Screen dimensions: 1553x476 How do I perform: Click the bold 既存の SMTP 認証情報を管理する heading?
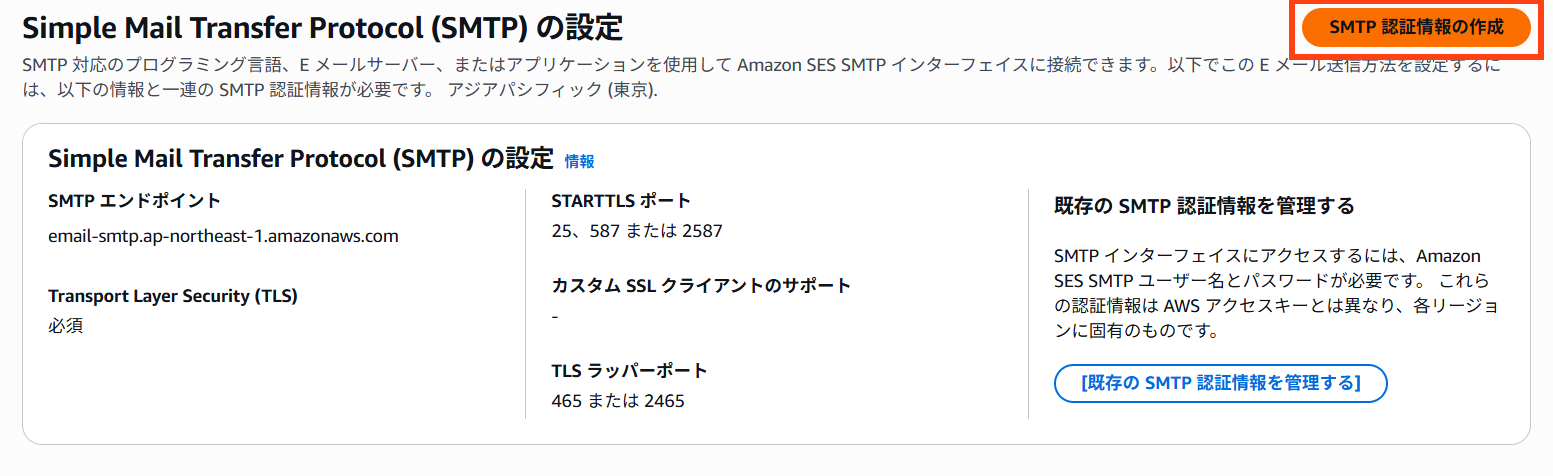pos(1204,207)
